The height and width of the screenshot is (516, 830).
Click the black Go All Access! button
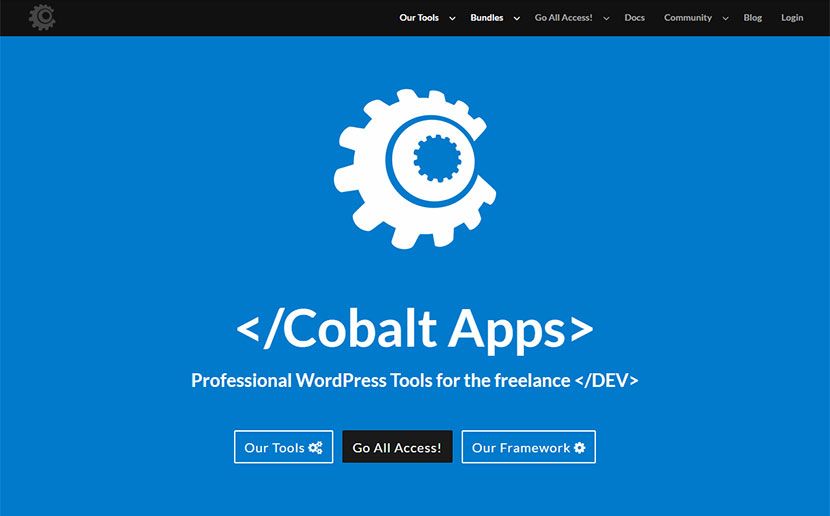397,447
